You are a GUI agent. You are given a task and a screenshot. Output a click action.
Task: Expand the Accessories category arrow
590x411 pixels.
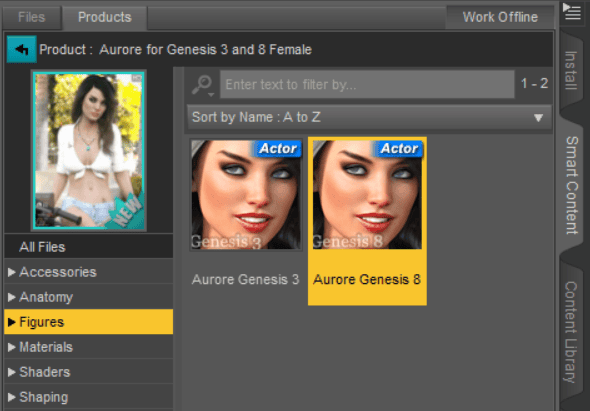click(x=12, y=272)
